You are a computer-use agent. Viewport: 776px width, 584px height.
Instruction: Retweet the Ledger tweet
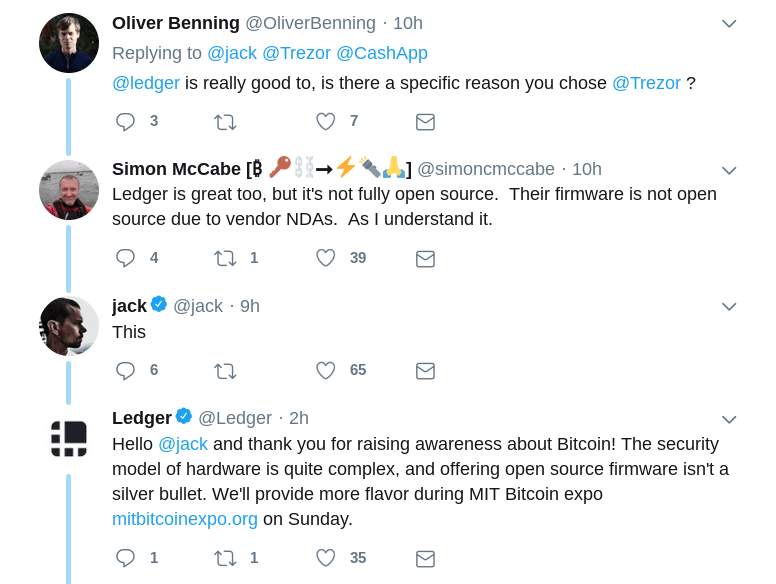point(225,558)
